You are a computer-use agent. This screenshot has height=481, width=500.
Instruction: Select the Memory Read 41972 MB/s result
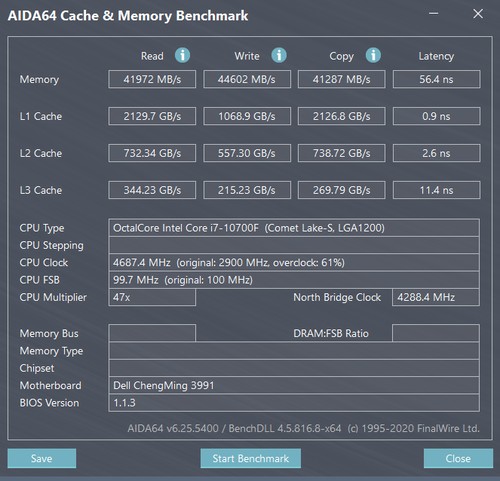(152, 79)
